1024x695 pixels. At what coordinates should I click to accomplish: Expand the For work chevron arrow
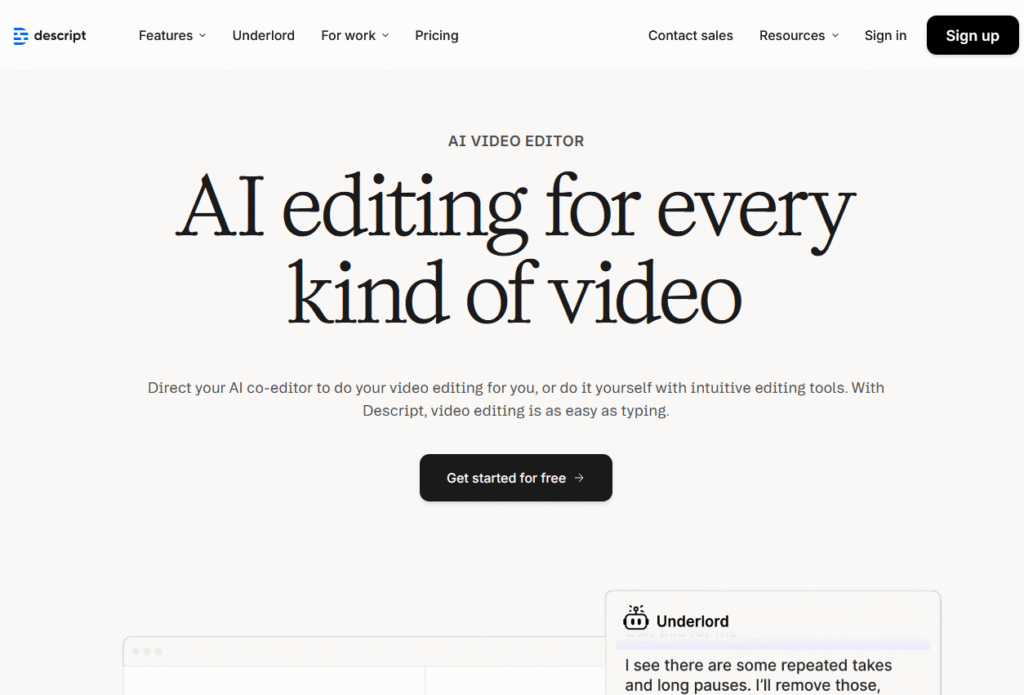click(385, 36)
